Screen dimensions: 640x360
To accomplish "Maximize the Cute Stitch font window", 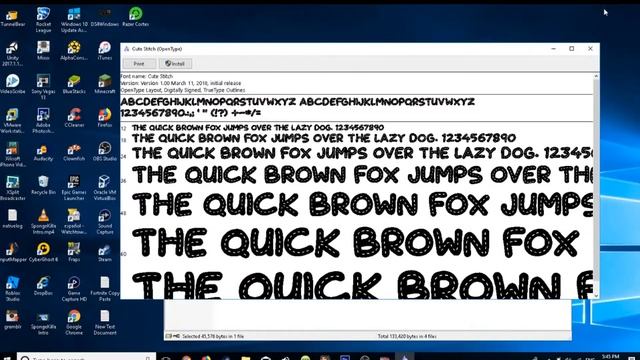I will click(x=572, y=49).
